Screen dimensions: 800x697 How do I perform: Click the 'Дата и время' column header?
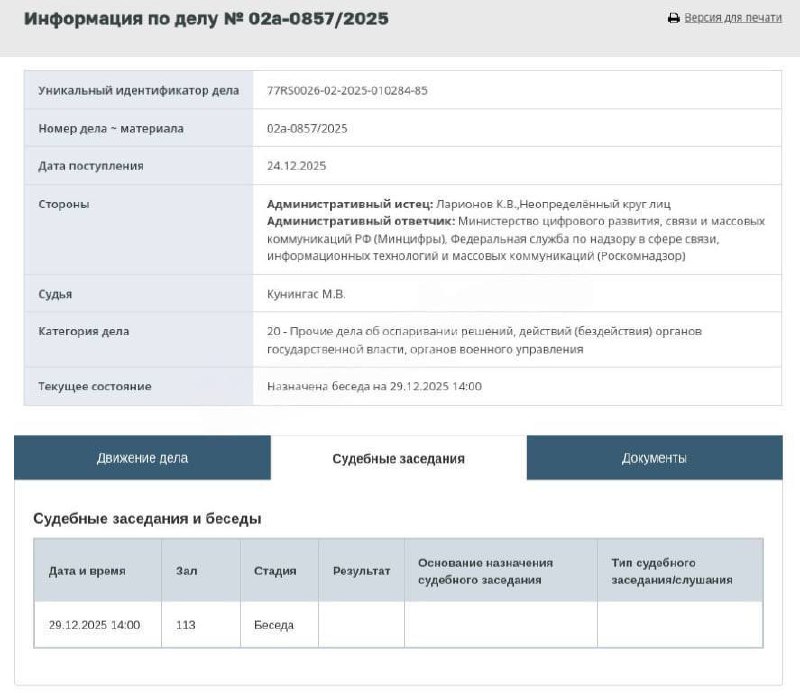(x=87, y=571)
